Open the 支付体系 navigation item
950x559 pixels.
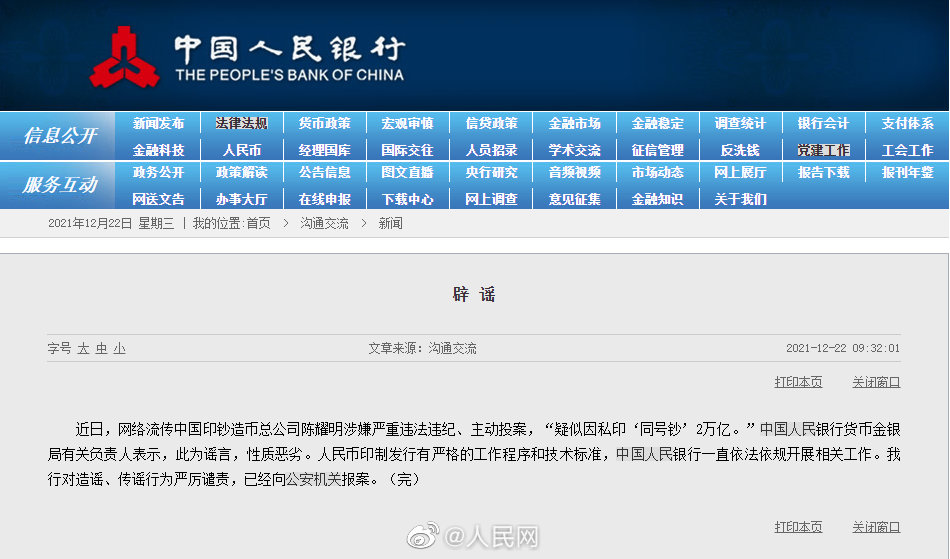(907, 124)
